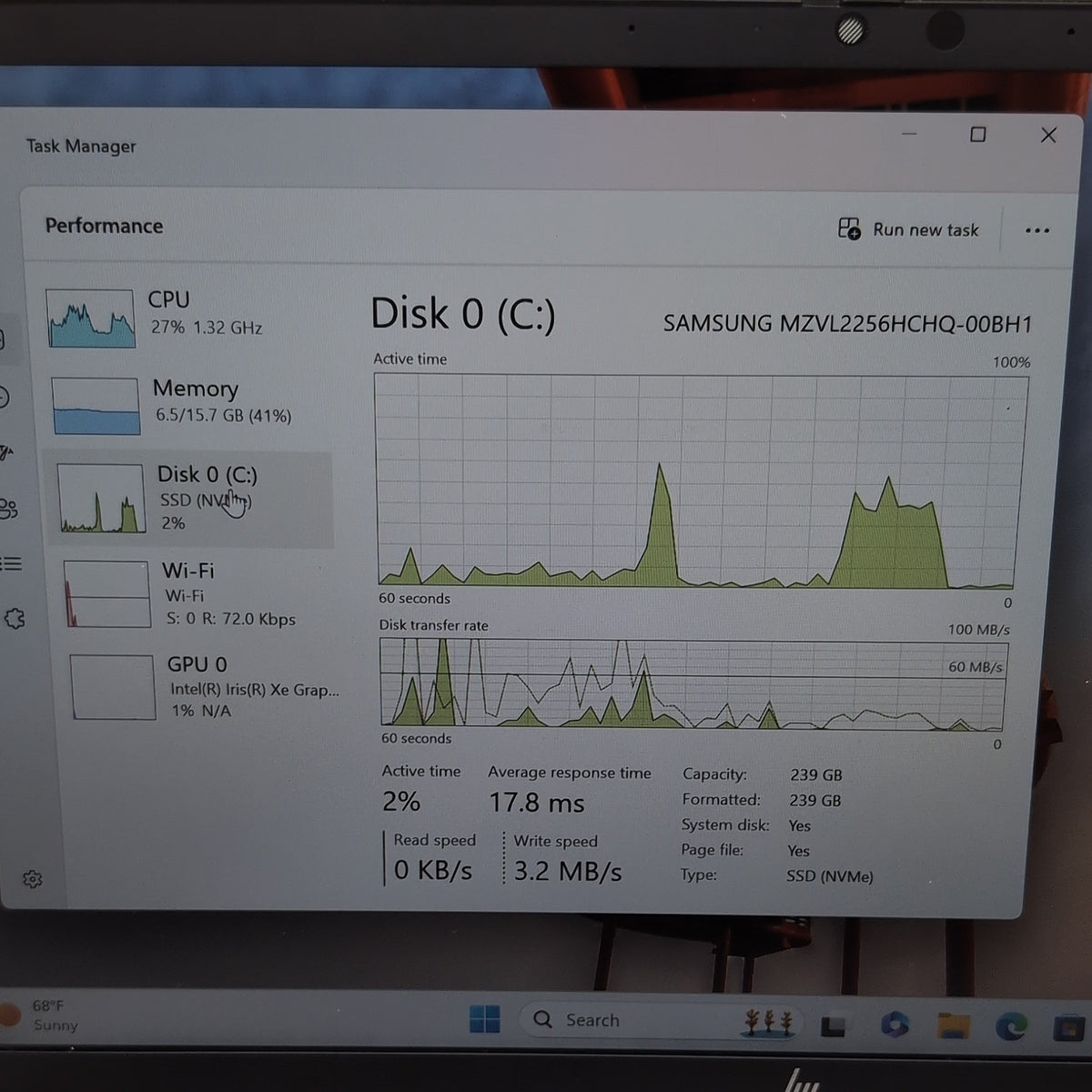Open the three-dot more options menu
The image size is (1092, 1092).
[x=1037, y=230]
